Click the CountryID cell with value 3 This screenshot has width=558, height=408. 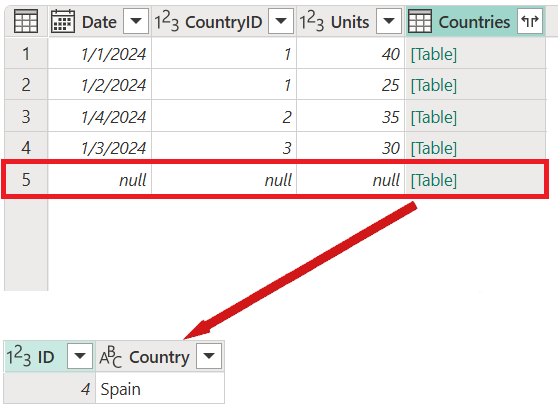tap(224, 147)
